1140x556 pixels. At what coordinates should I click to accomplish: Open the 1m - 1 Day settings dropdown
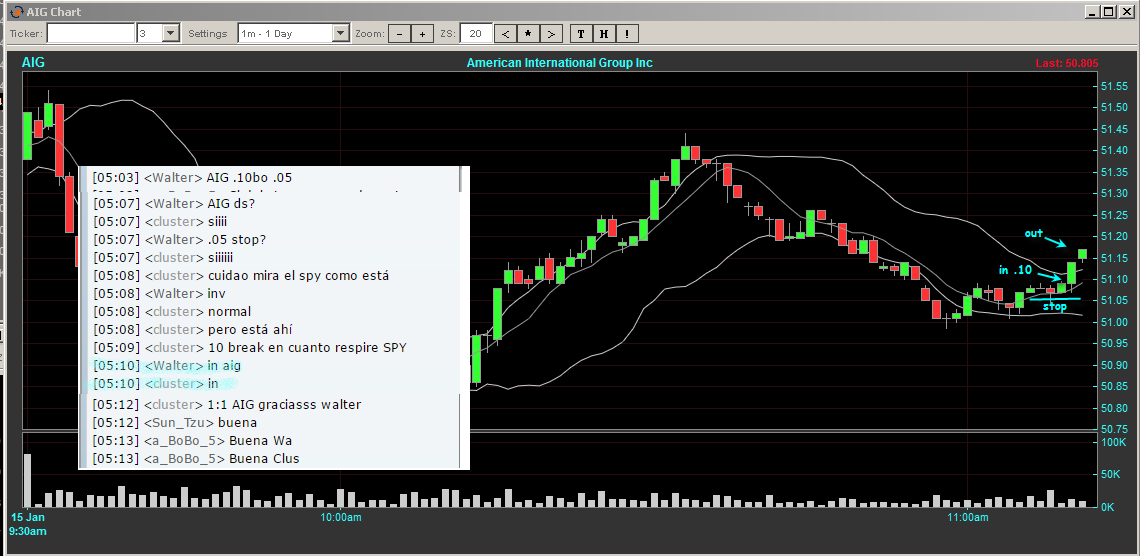341,33
